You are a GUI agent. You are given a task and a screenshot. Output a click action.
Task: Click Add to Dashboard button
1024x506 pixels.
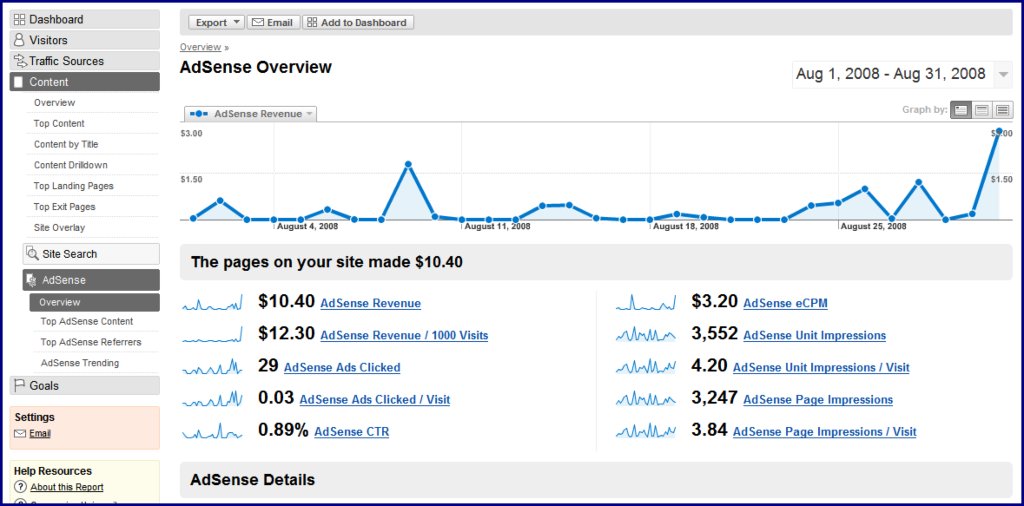[x=358, y=22]
